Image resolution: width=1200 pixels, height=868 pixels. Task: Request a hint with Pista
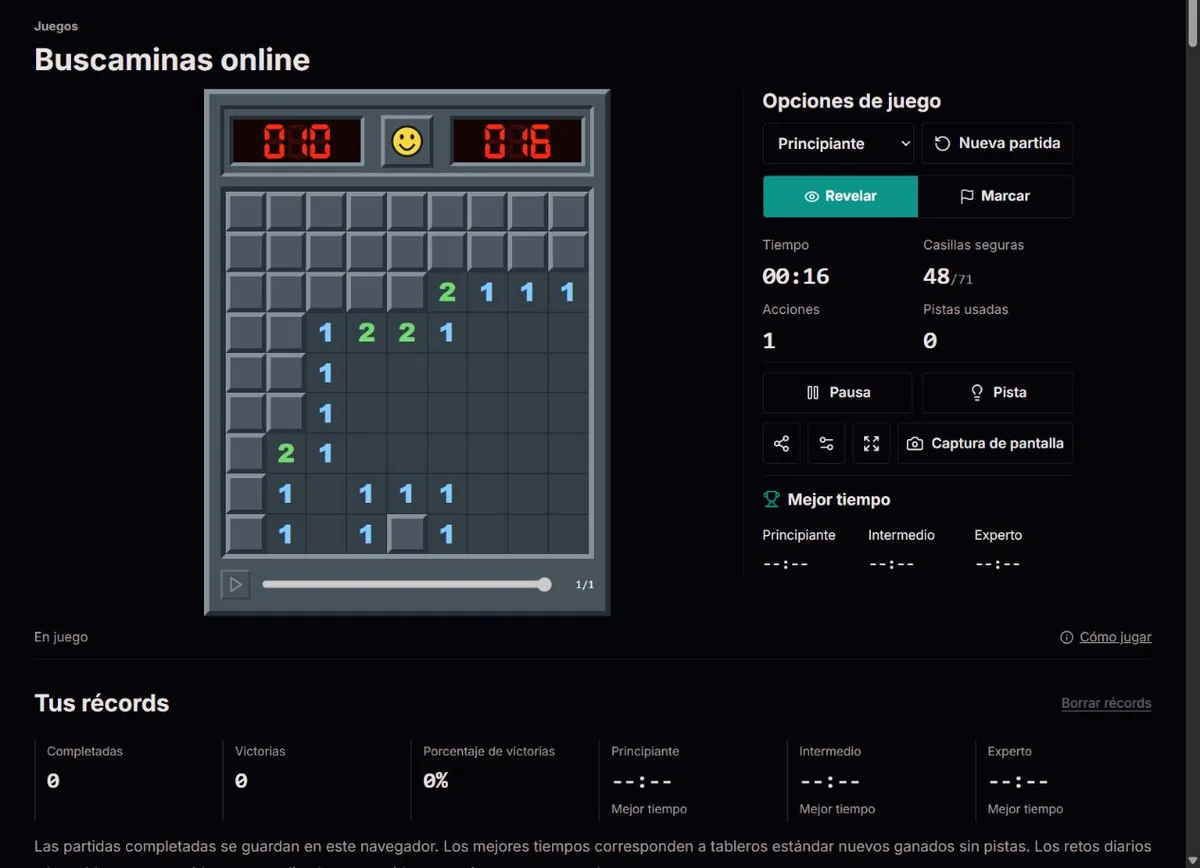click(x=997, y=393)
